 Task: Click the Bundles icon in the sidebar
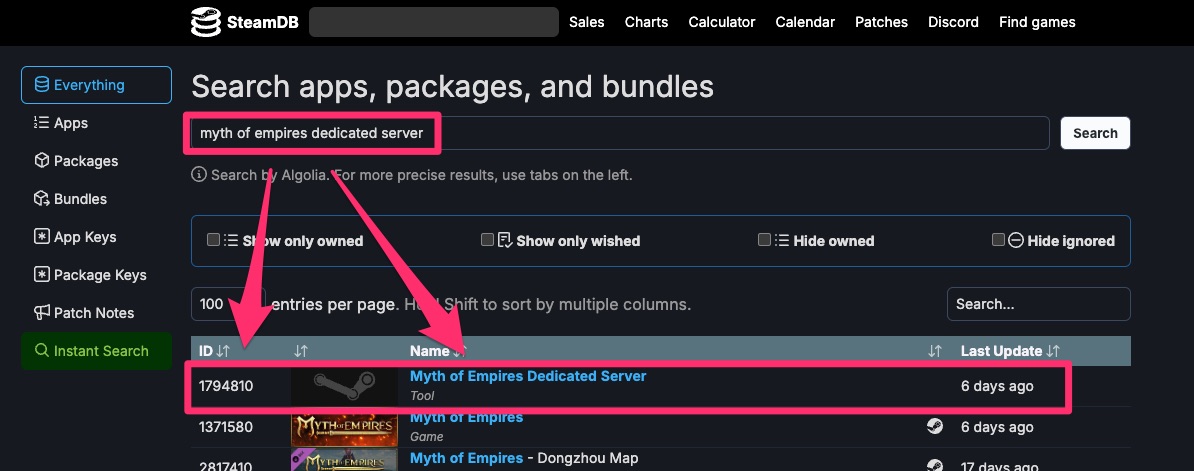[x=42, y=199]
